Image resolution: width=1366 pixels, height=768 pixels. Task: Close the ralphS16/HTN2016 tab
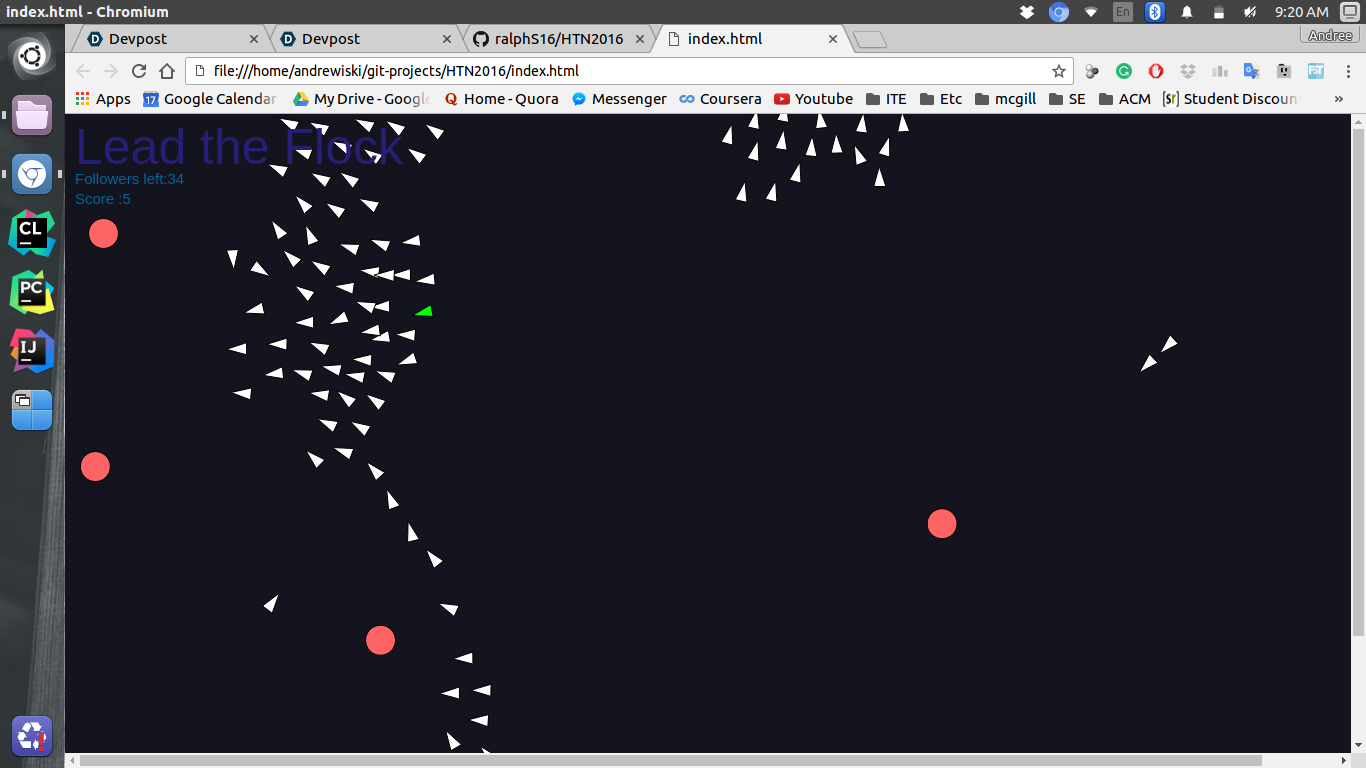(640, 39)
